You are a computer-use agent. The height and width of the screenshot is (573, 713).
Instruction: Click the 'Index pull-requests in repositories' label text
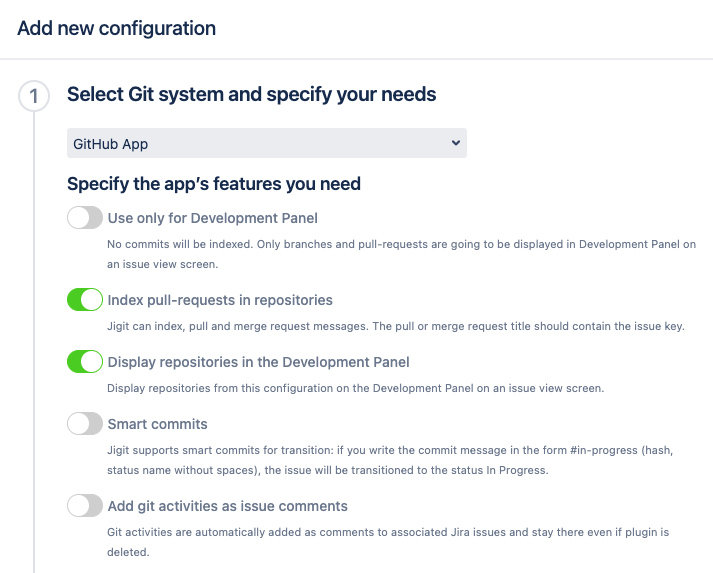pos(220,300)
